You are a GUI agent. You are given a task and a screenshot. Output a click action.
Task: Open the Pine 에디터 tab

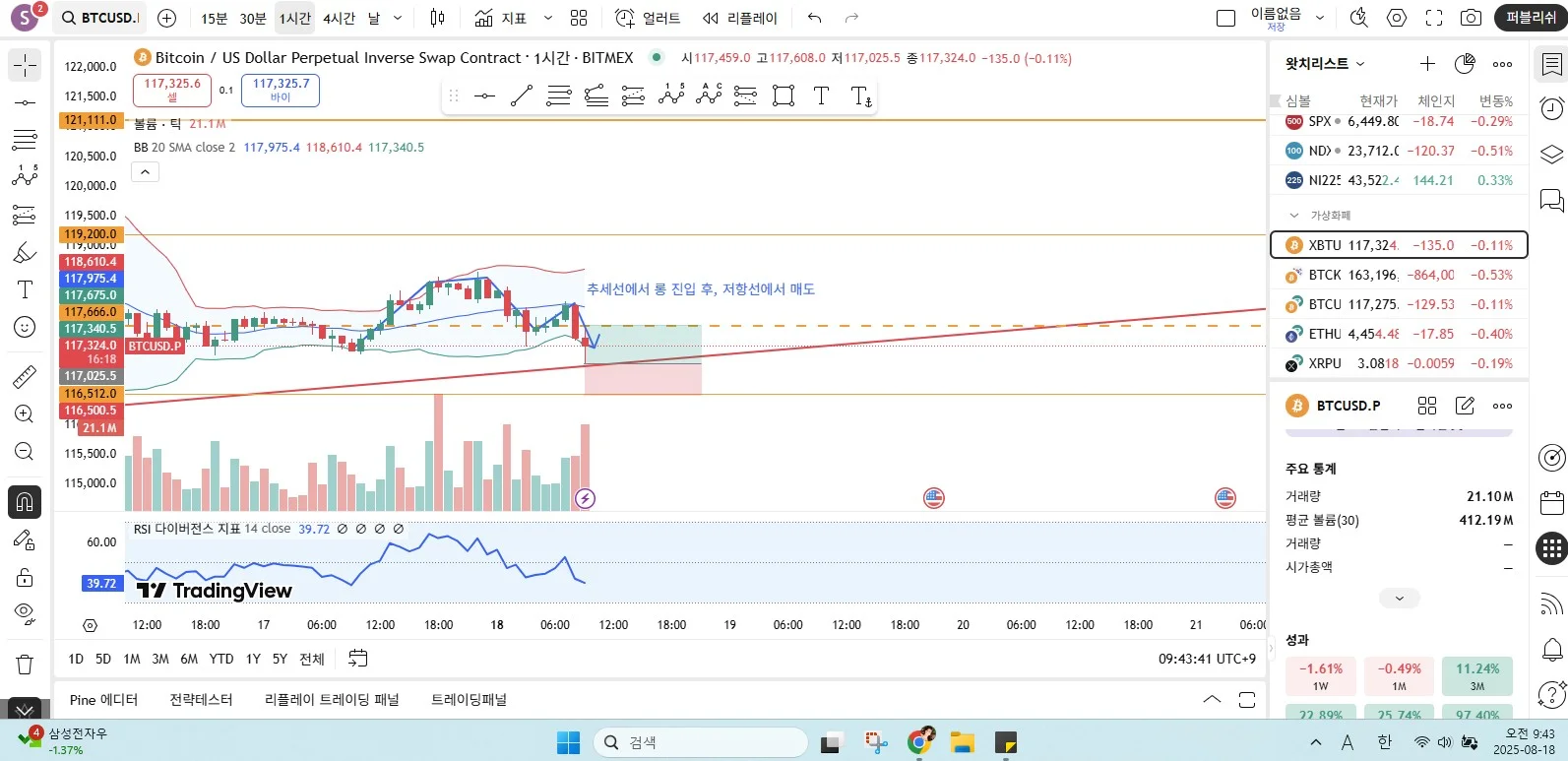tap(103, 700)
